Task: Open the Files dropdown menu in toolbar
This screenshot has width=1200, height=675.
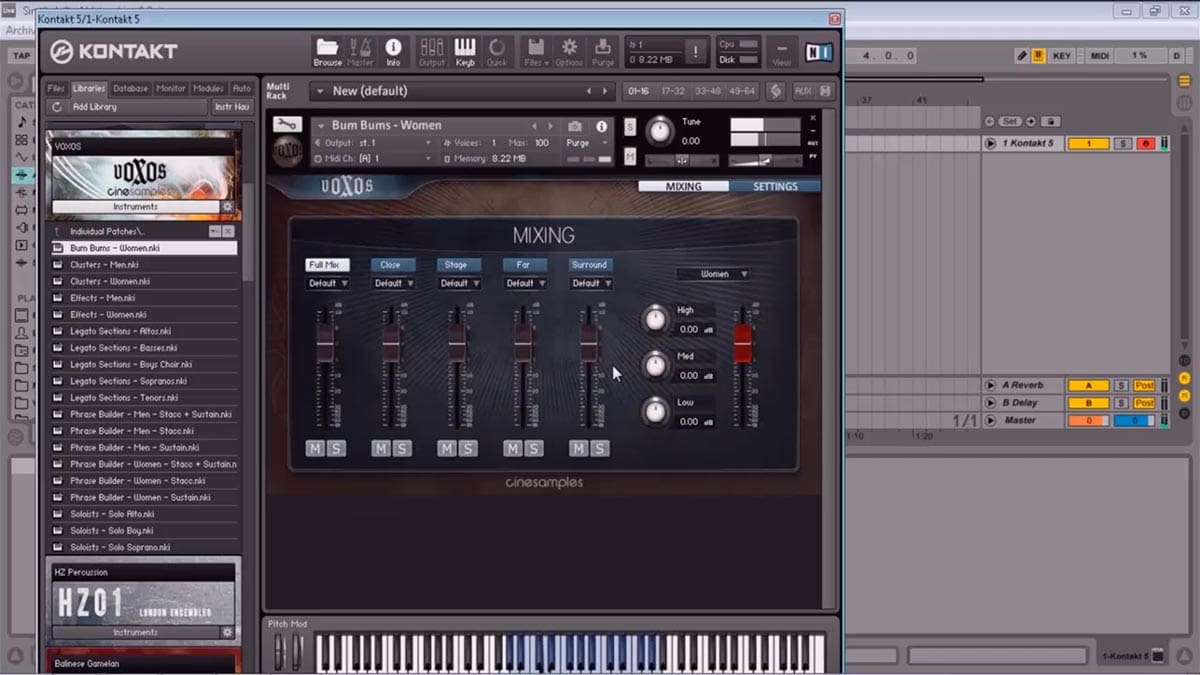Action: 536,52
